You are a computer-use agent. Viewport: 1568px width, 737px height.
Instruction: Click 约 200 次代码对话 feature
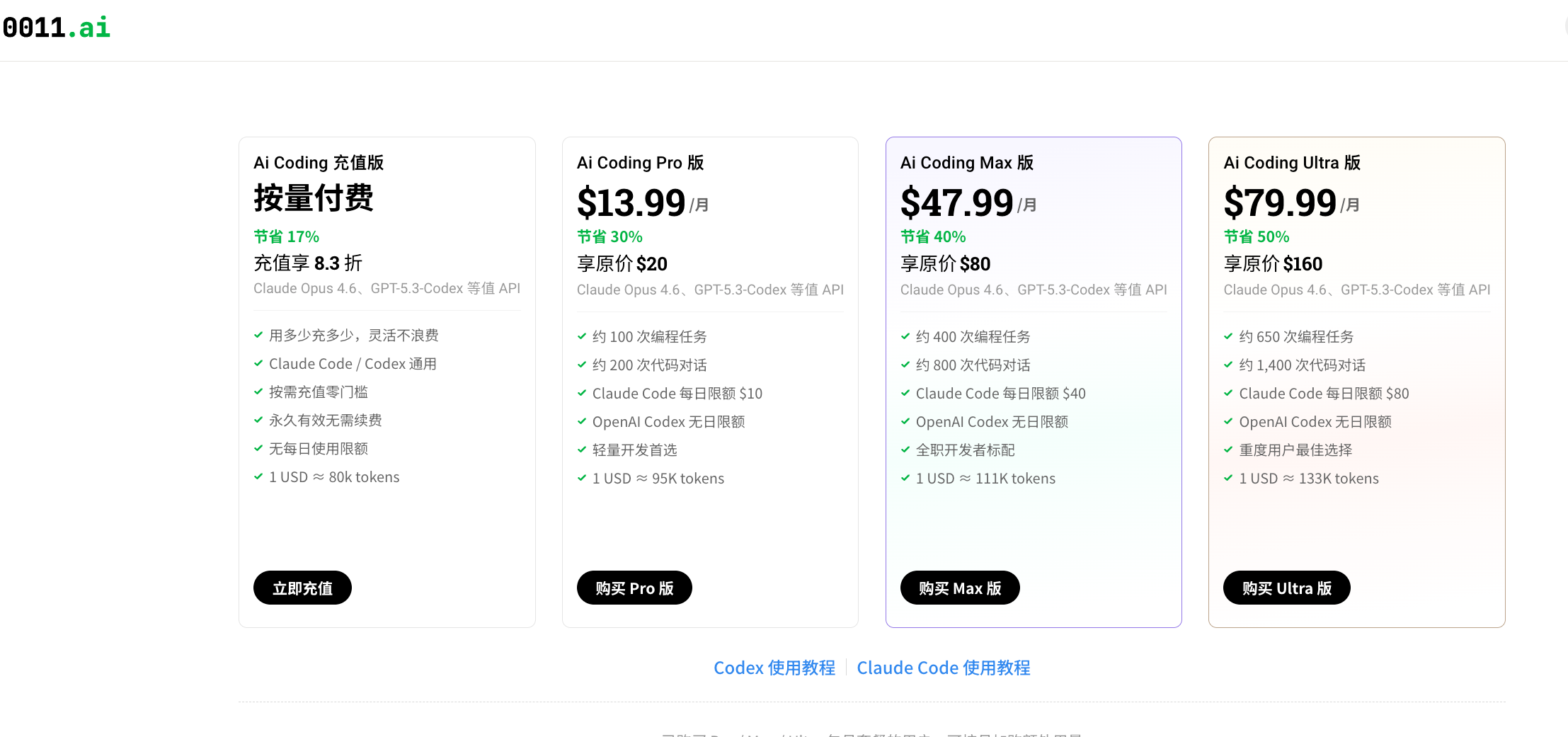(x=650, y=365)
